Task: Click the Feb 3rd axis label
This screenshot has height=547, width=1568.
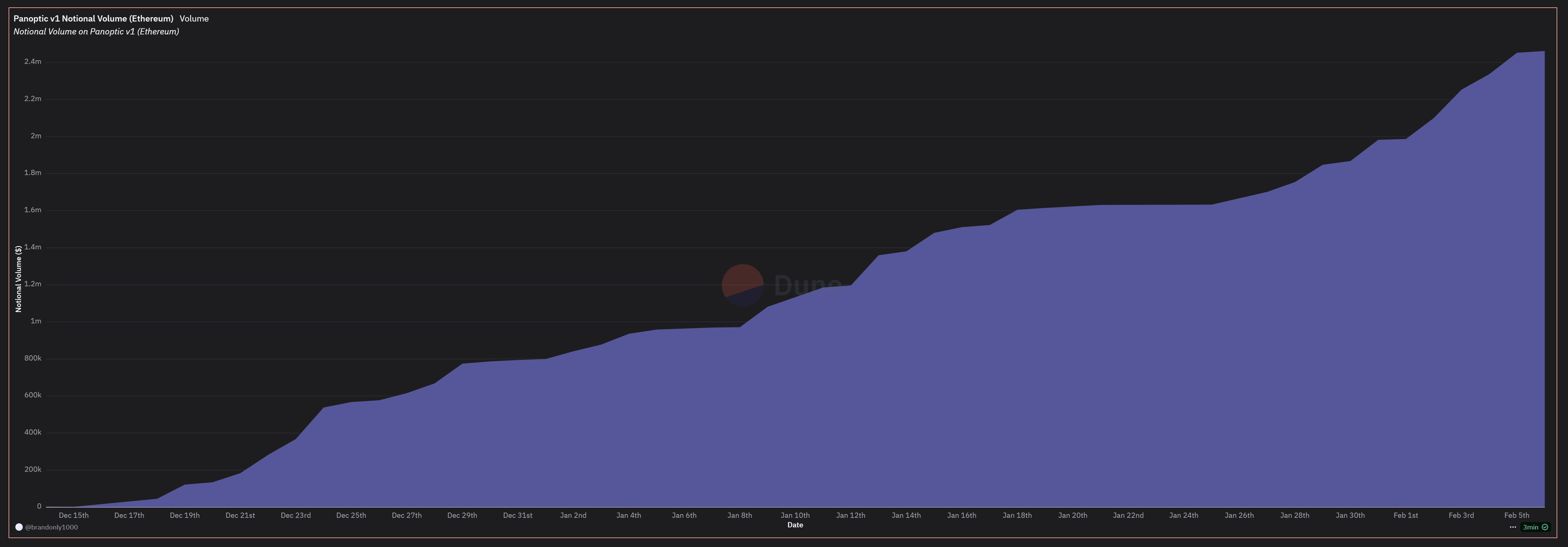Action: pos(1461,515)
